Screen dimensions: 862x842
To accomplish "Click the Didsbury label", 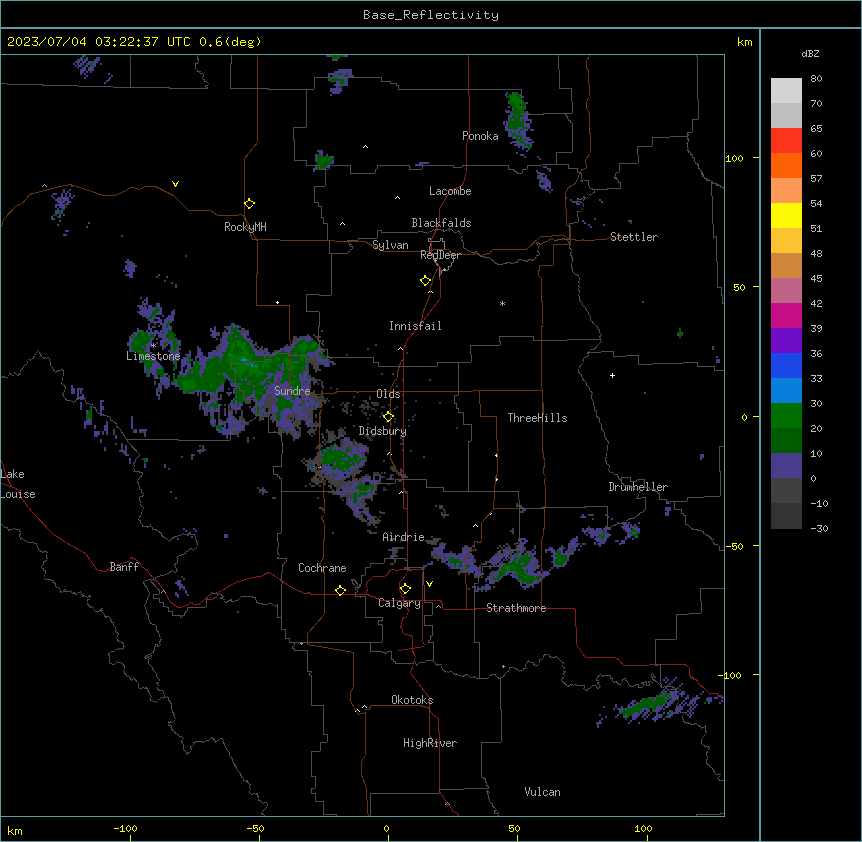I will pyautogui.click(x=383, y=431).
